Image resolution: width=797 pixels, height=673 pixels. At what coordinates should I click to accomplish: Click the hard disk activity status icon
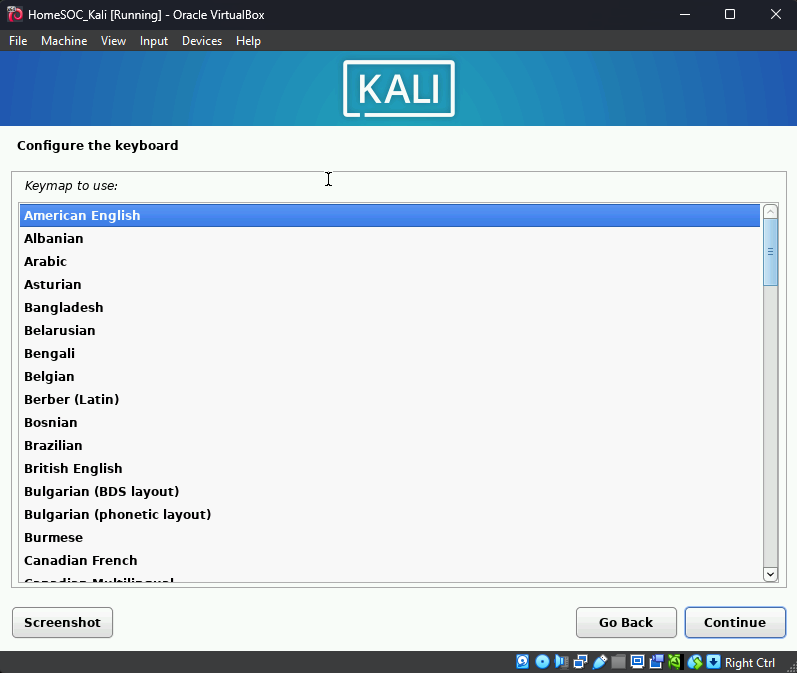tap(523, 662)
